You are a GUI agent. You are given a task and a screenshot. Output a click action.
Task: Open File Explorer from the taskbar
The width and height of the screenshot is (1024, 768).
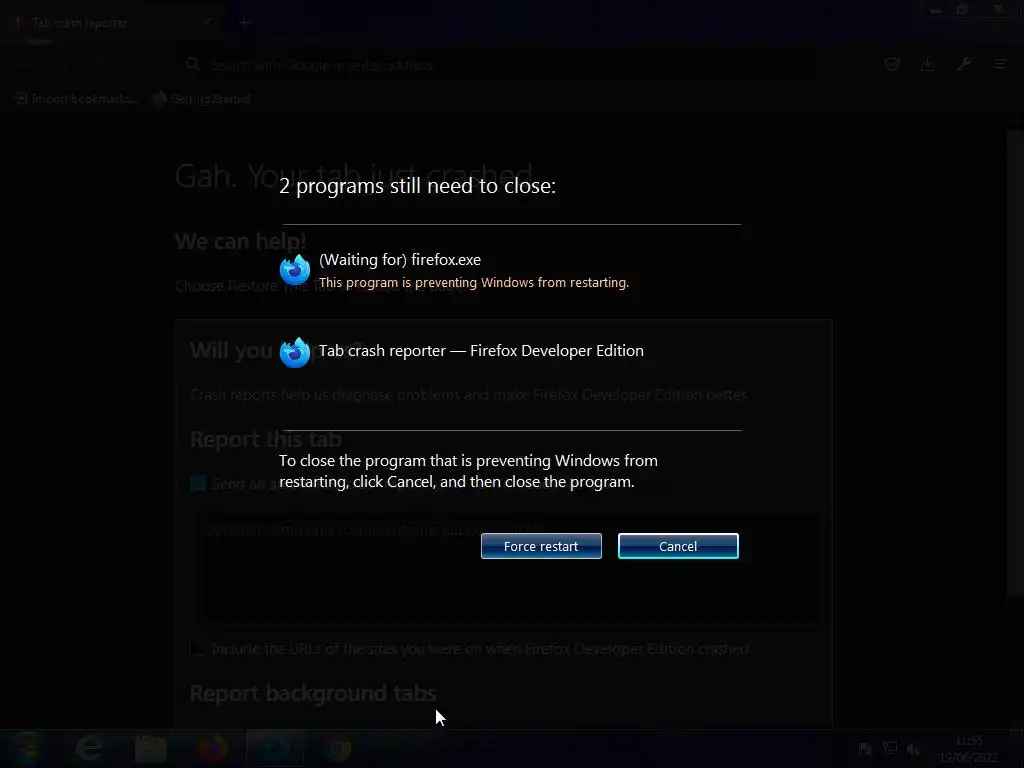[x=150, y=748]
